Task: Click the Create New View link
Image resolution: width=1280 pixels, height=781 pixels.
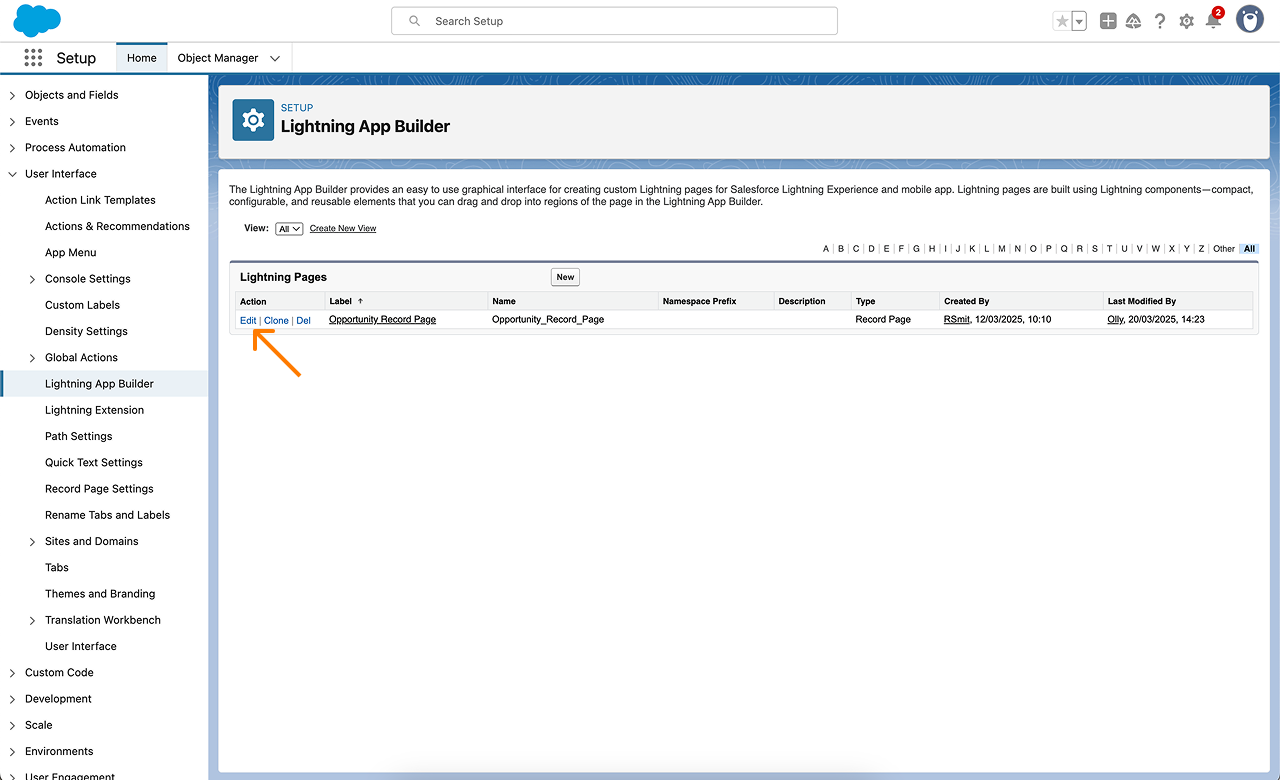Action: pyautogui.click(x=343, y=229)
